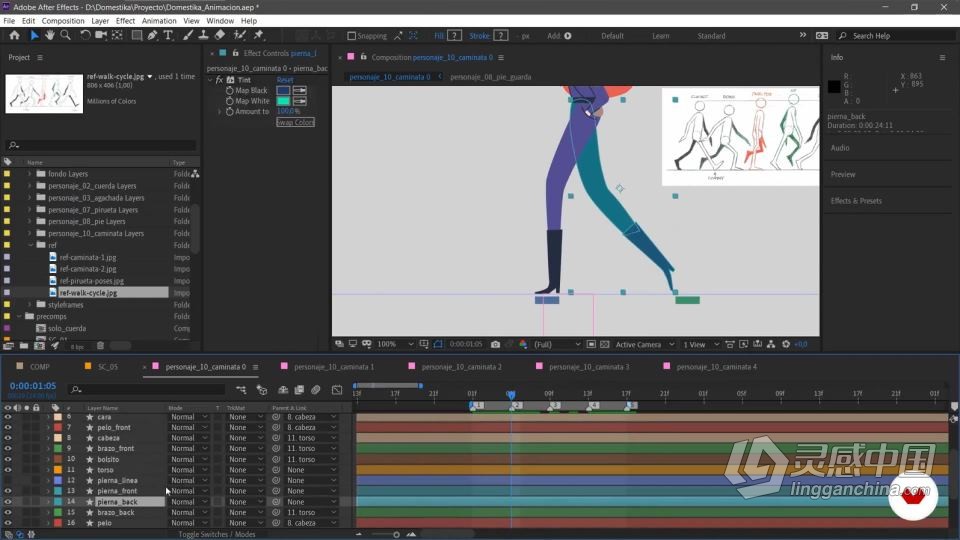960x540 pixels.
Task: Open the Active Camera dropdown
Action: pos(645,344)
